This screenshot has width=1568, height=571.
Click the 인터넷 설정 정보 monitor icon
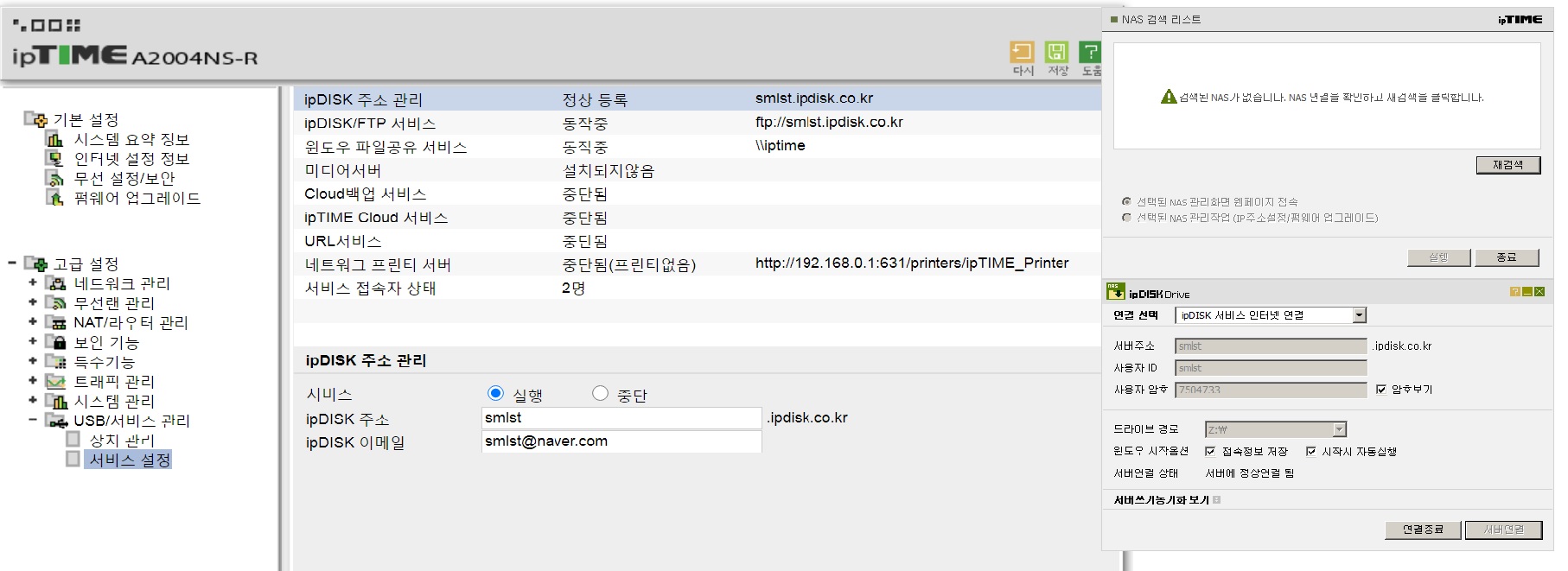point(54,158)
